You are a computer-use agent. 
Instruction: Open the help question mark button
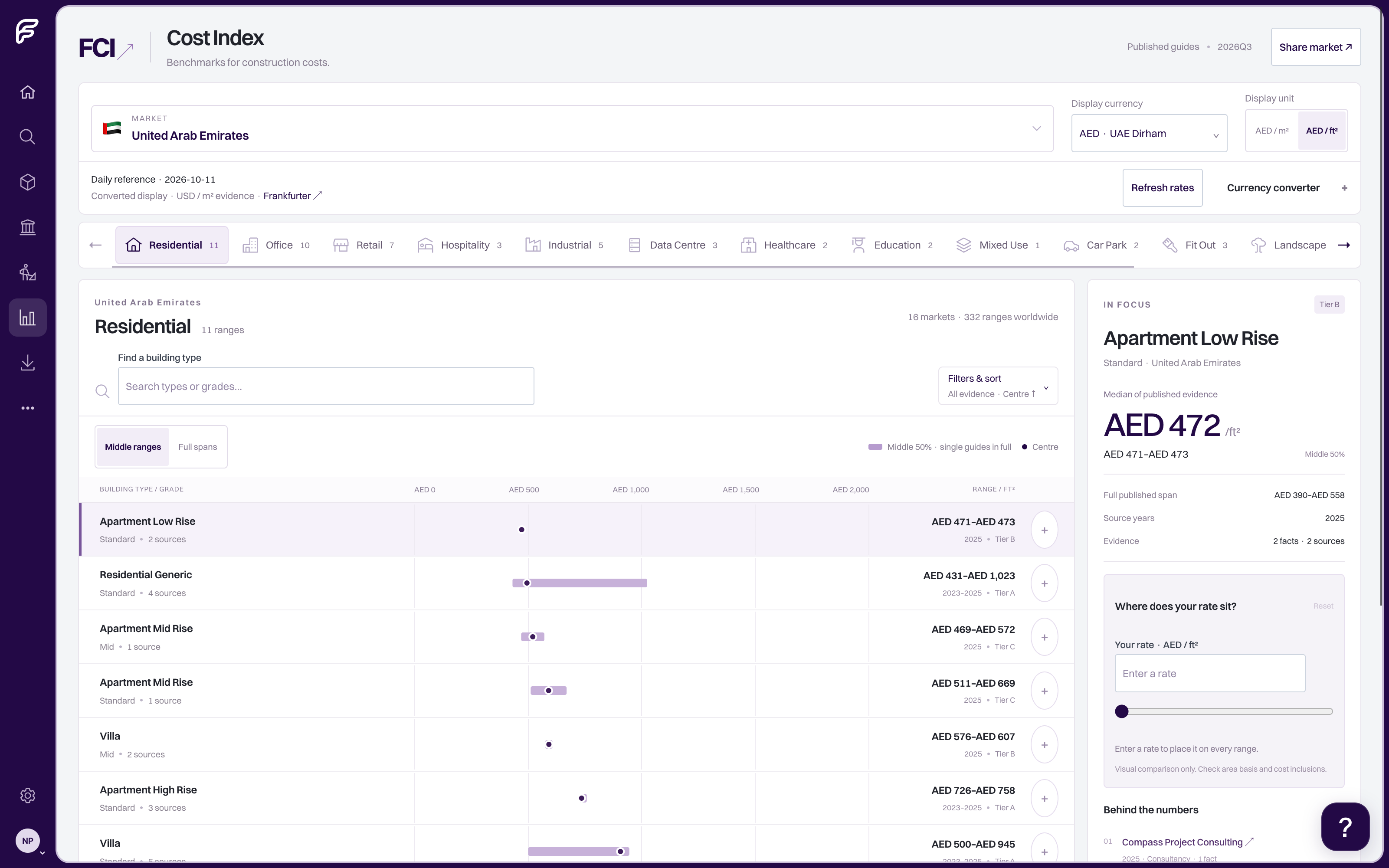coord(1345,827)
